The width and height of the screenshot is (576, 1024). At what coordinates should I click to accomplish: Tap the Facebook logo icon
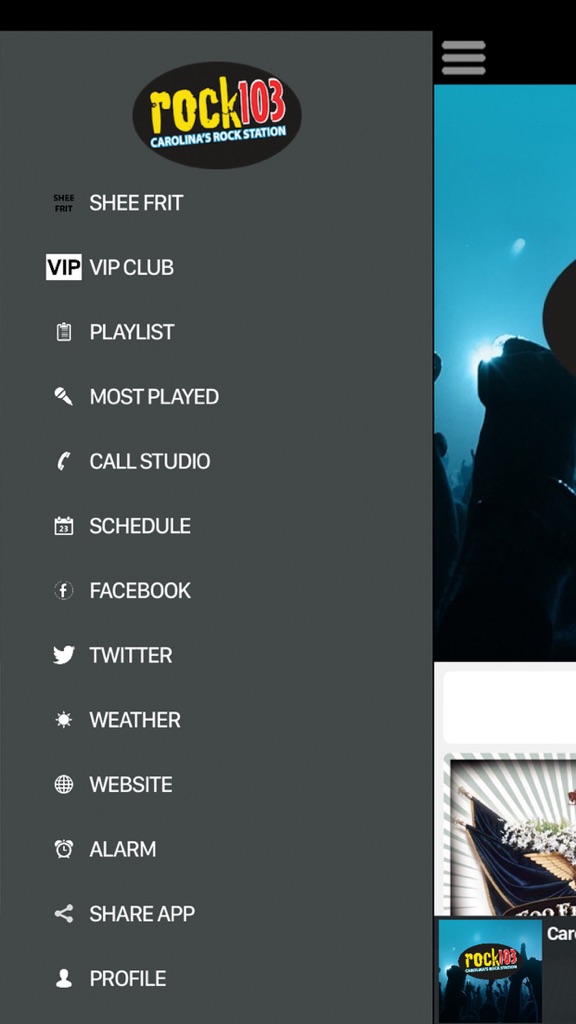pos(63,590)
